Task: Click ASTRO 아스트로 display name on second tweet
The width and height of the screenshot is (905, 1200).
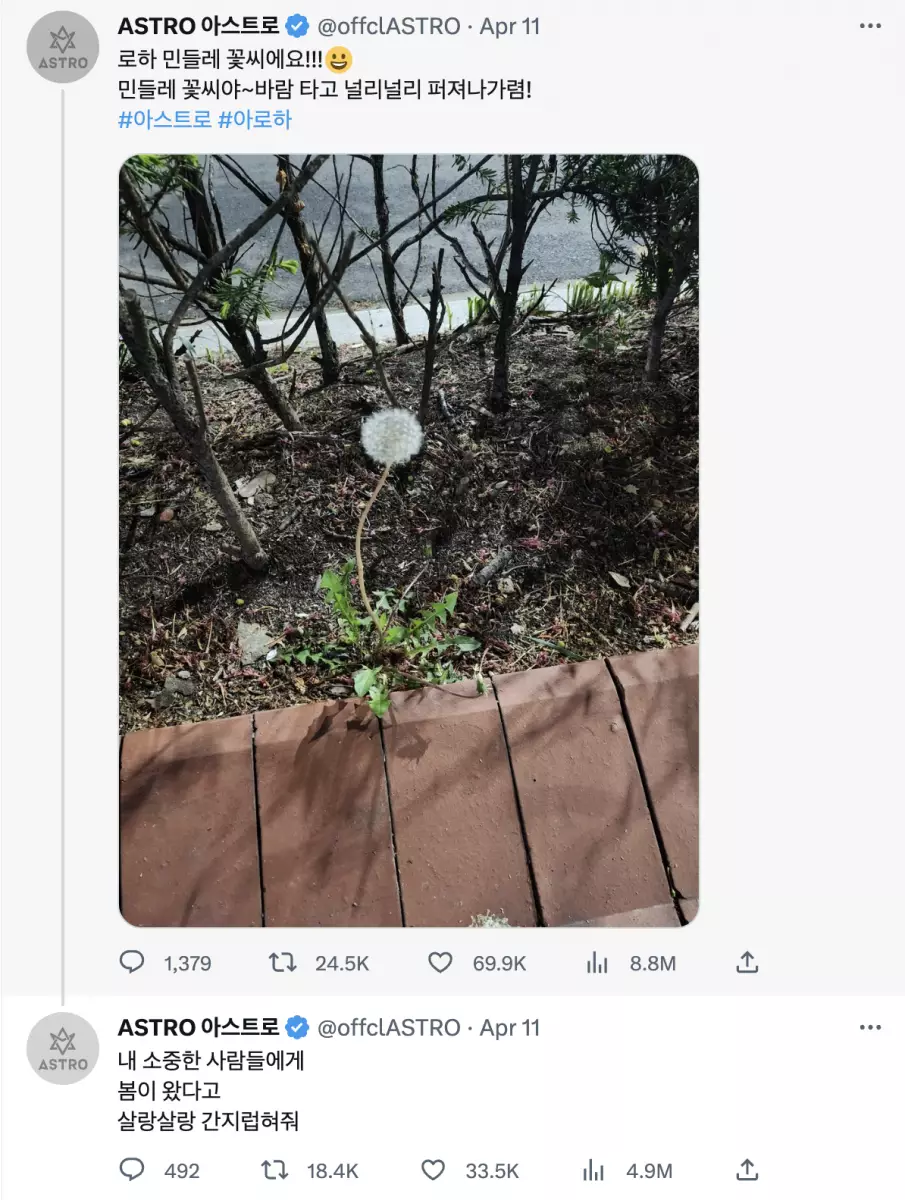Action: click(x=198, y=1027)
